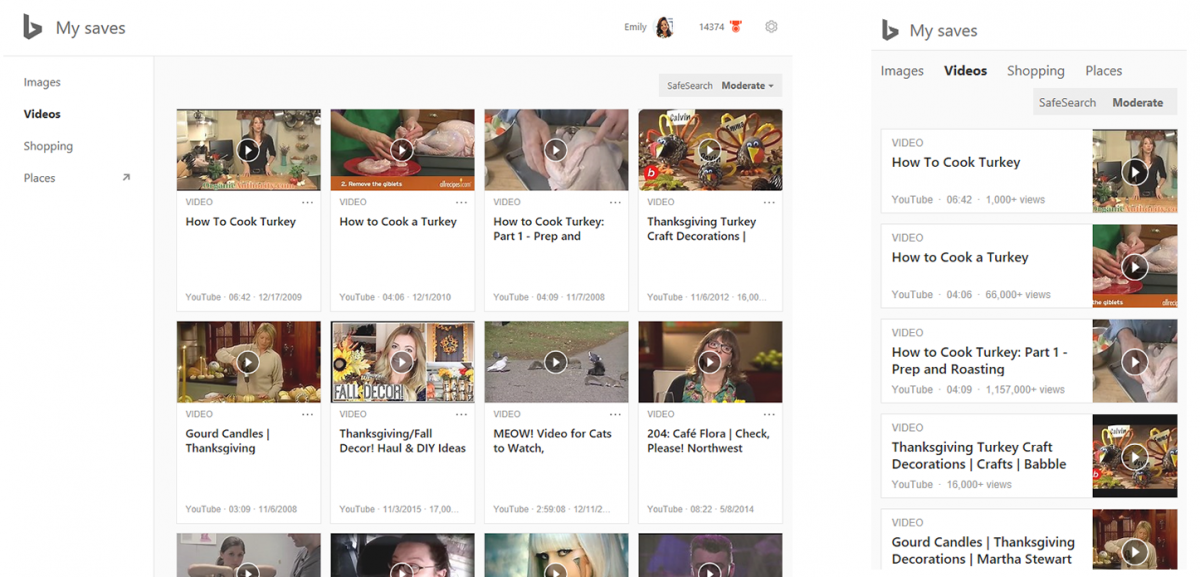The image size is (1200, 577).
Task: Click the Bing logo icon
Action: point(31,26)
